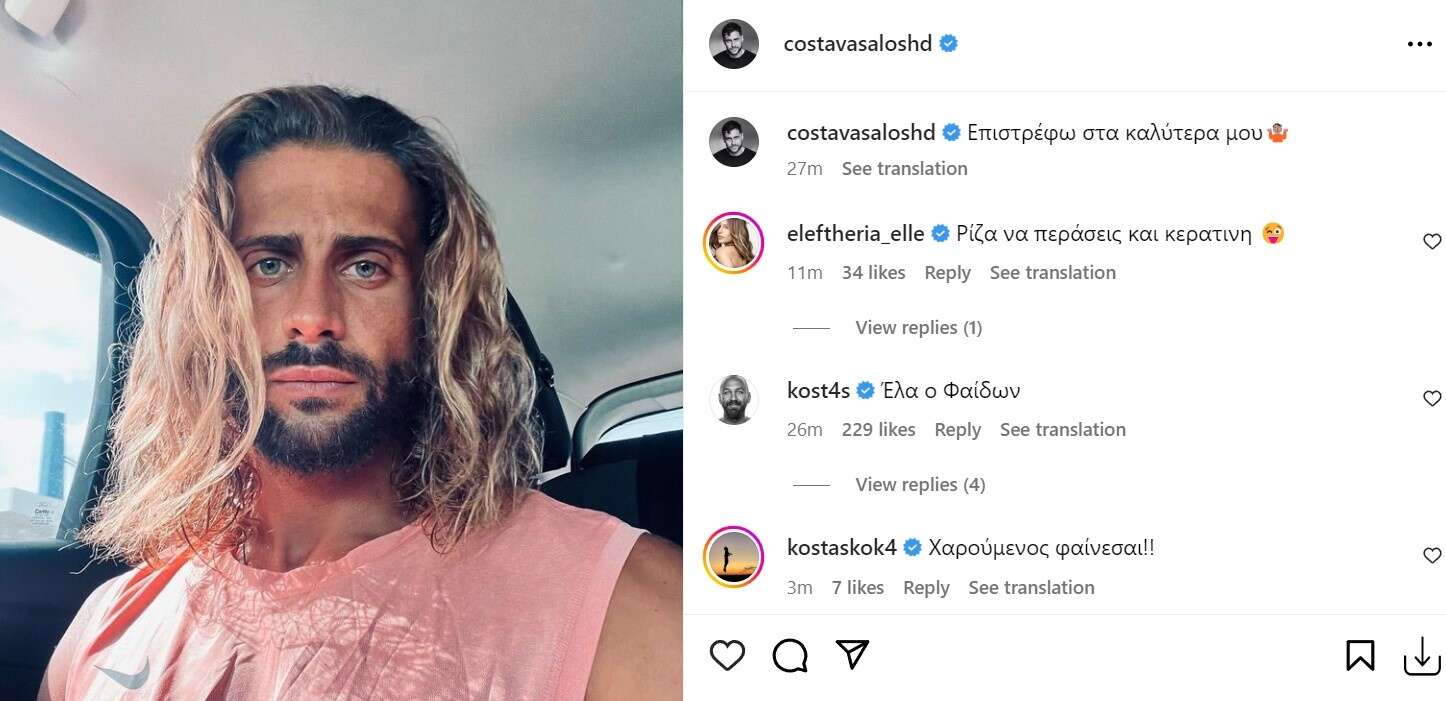This screenshot has width=1446, height=701.
Task: Like kost4s's comment
Action: [x=1432, y=398]
